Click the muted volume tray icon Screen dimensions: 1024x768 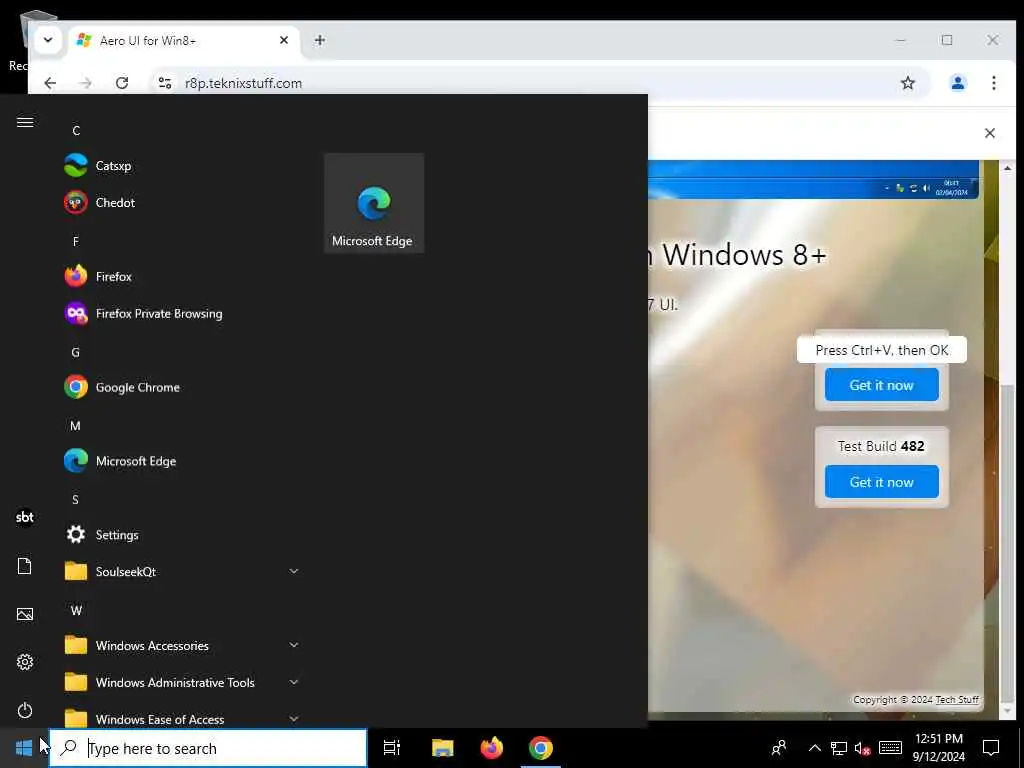863,748
